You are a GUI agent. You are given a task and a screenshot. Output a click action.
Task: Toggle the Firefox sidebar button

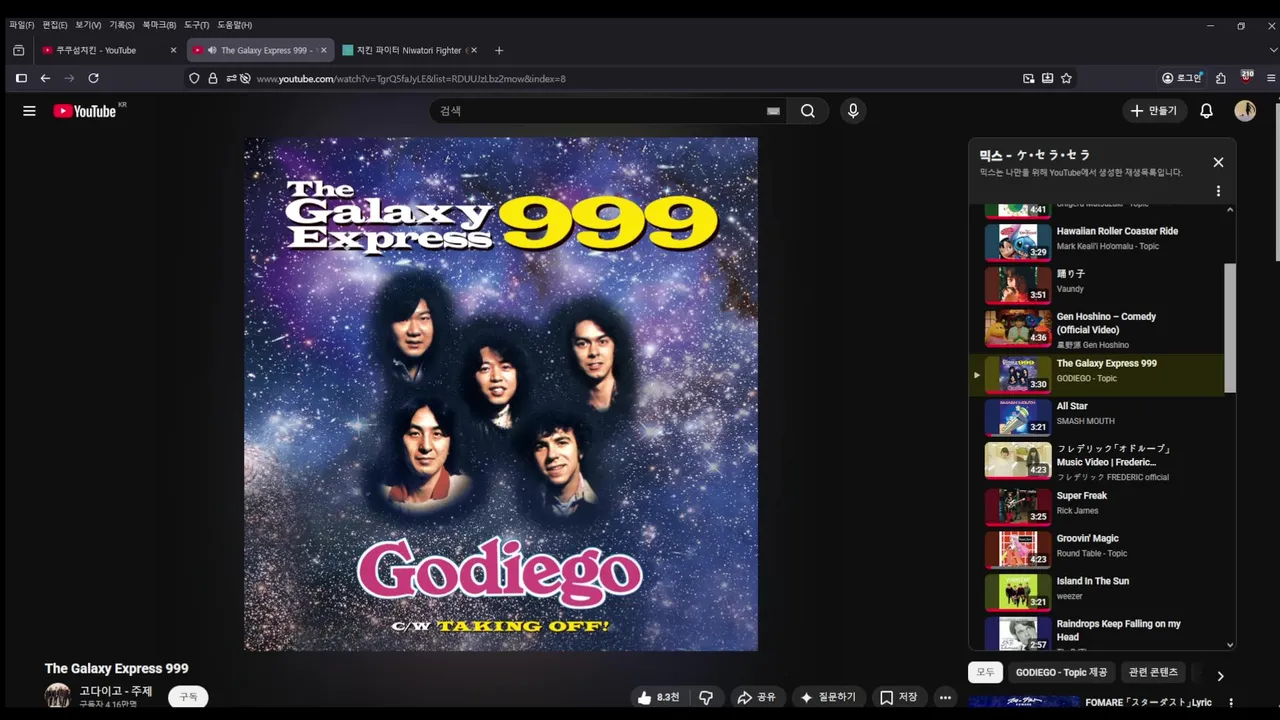pos(21,78)
